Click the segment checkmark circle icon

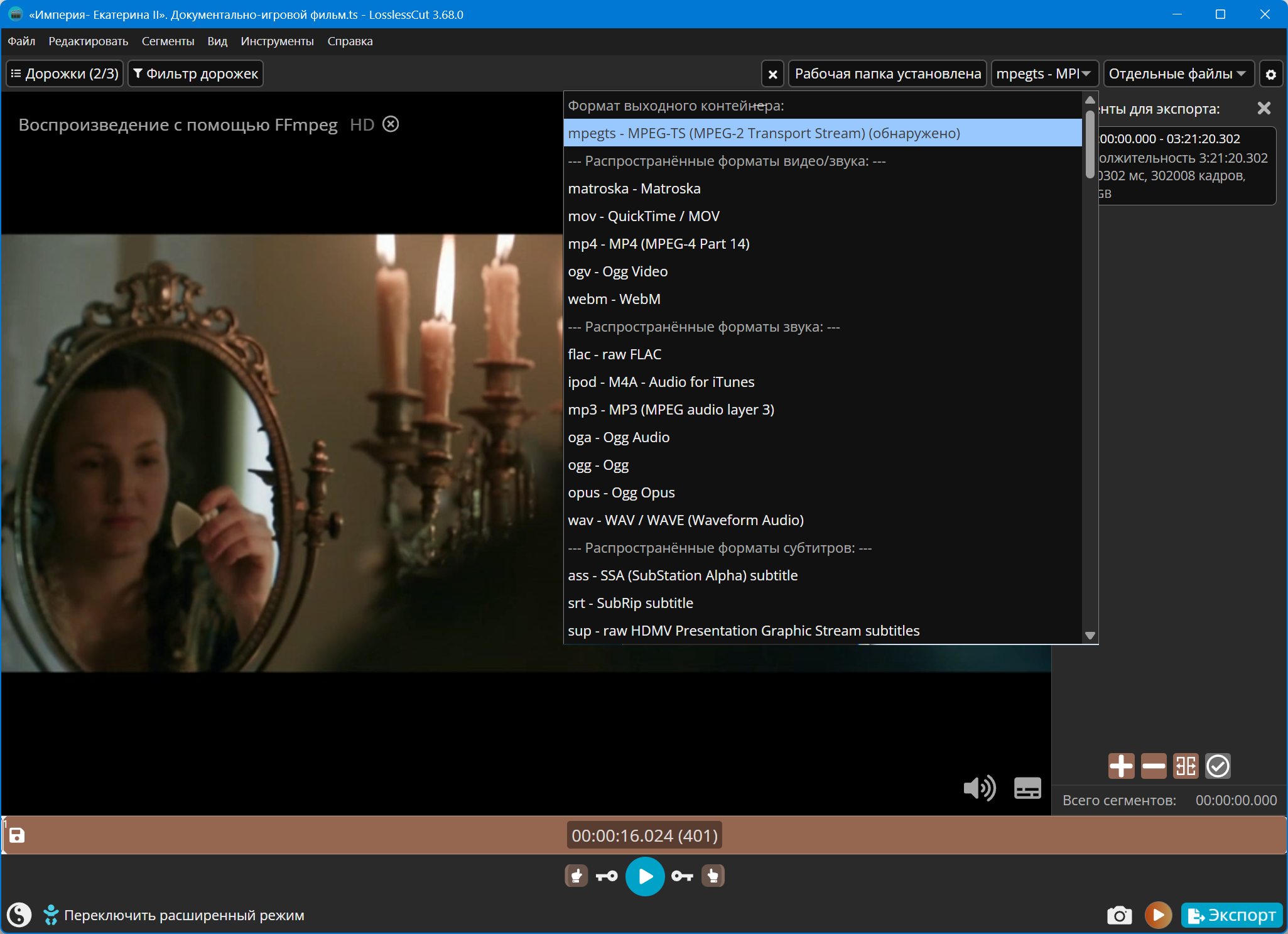tap(1218, 766)
